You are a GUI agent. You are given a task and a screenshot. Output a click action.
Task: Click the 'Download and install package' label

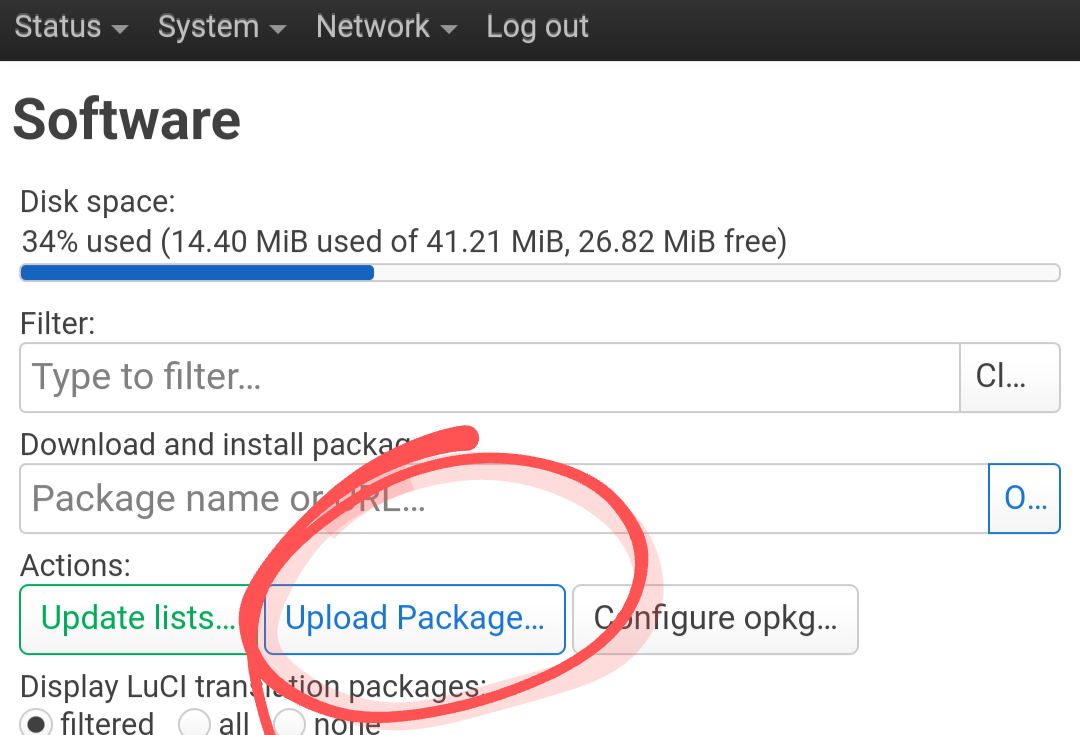pyautogui.click(x=215, y=444)
